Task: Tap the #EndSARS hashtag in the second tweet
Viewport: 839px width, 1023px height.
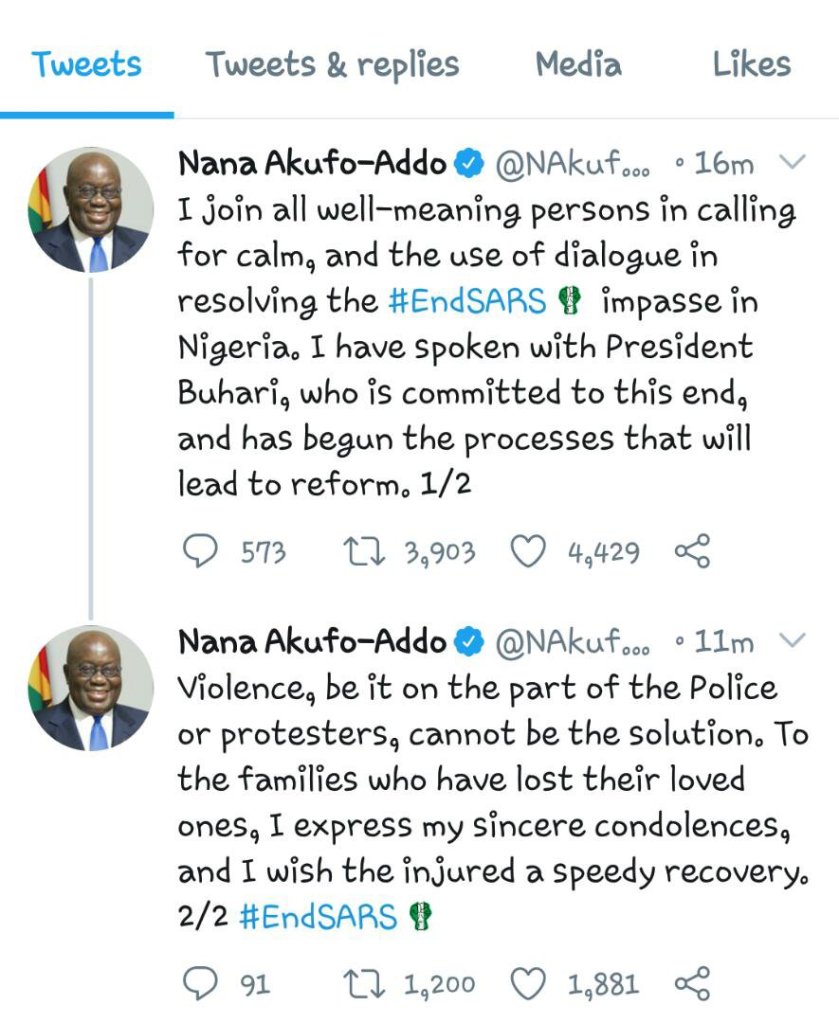Action: [318, 917]
